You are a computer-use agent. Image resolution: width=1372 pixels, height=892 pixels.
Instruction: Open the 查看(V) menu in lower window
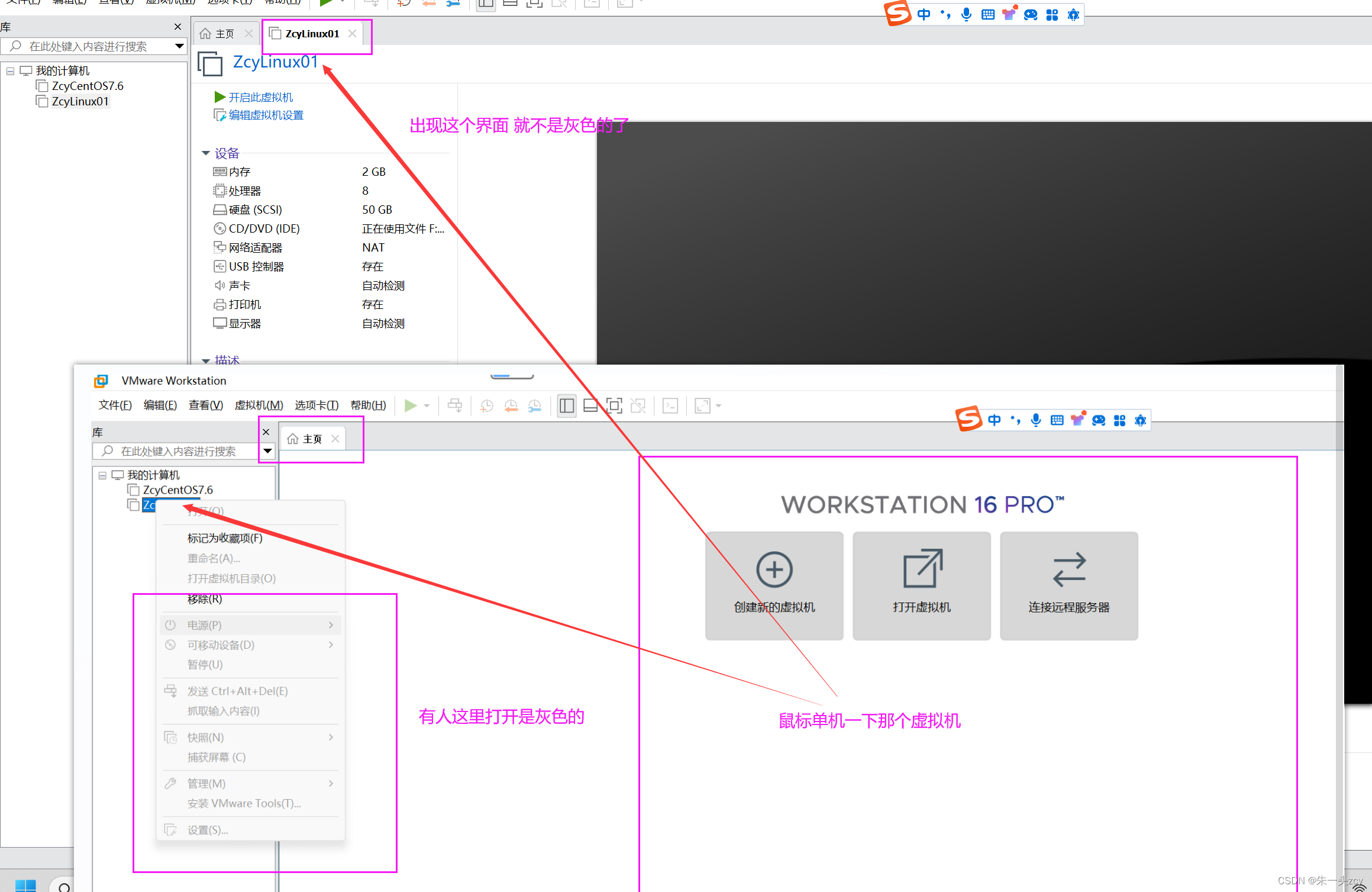click(x=206, y=405)
